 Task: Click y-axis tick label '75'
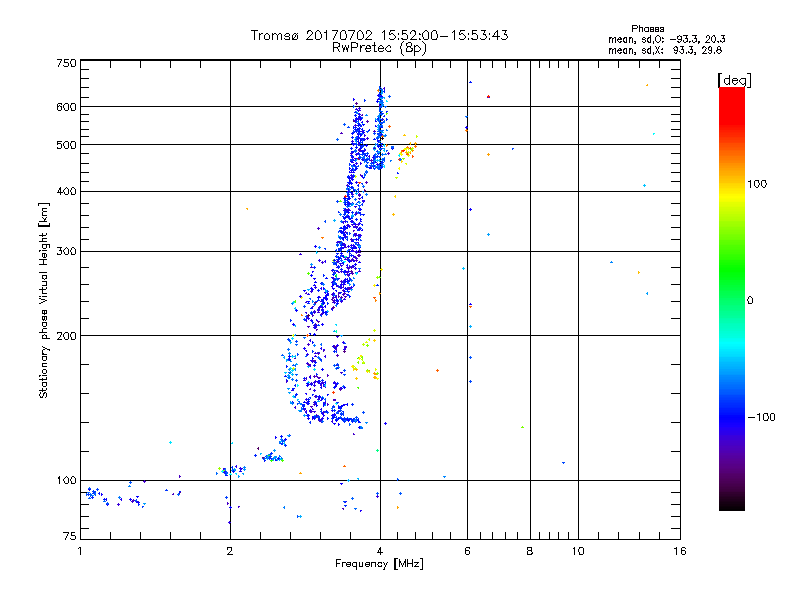(70, 536)
